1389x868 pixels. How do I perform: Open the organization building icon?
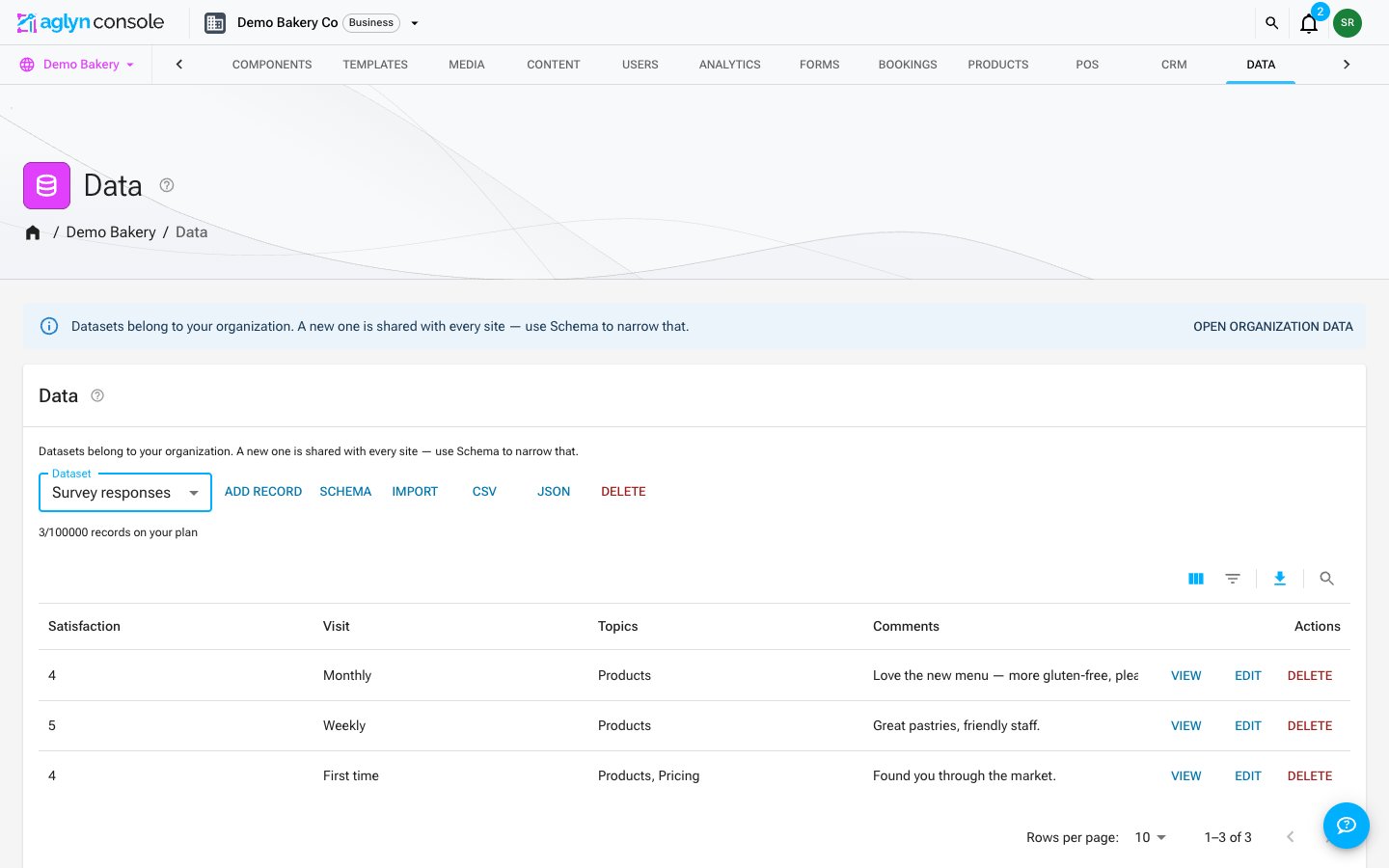click(215, 23)
